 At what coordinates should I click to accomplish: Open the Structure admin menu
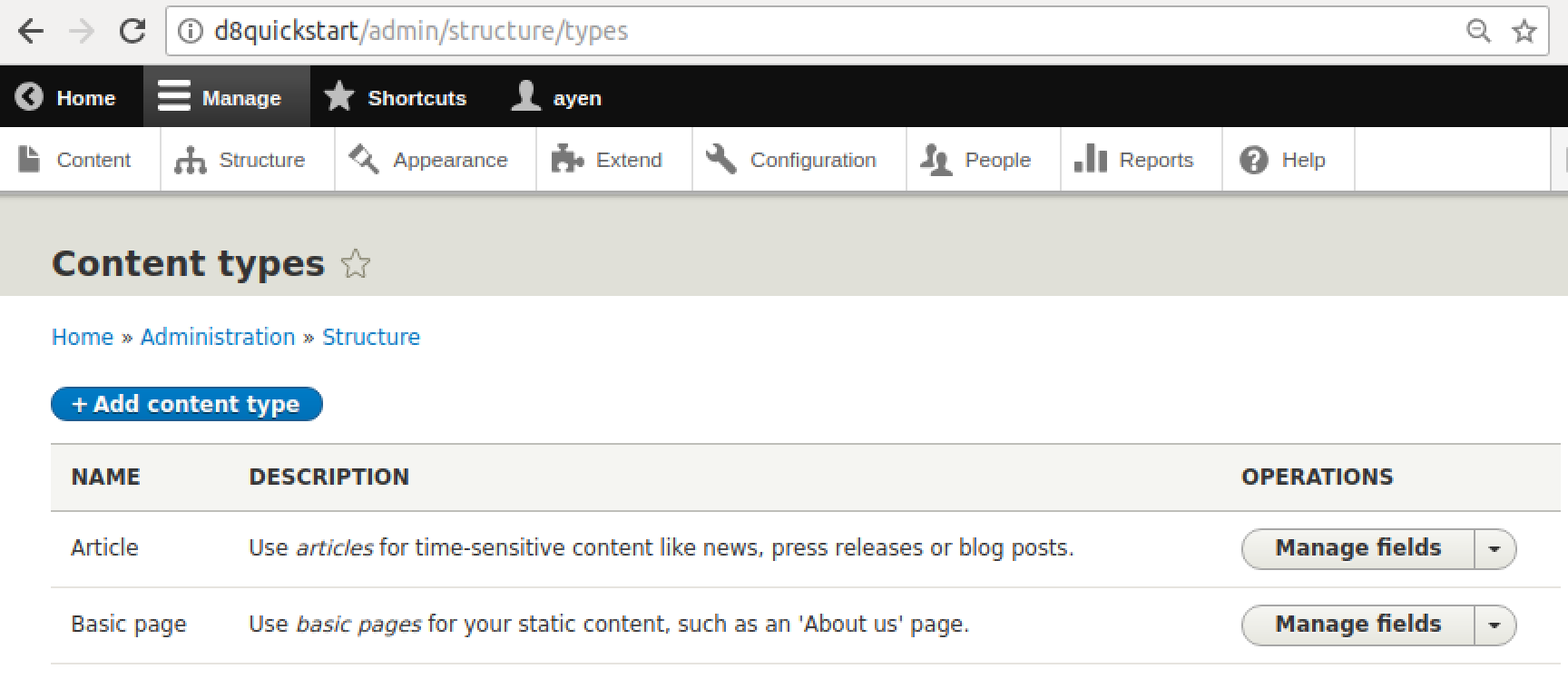click(241, 160)
